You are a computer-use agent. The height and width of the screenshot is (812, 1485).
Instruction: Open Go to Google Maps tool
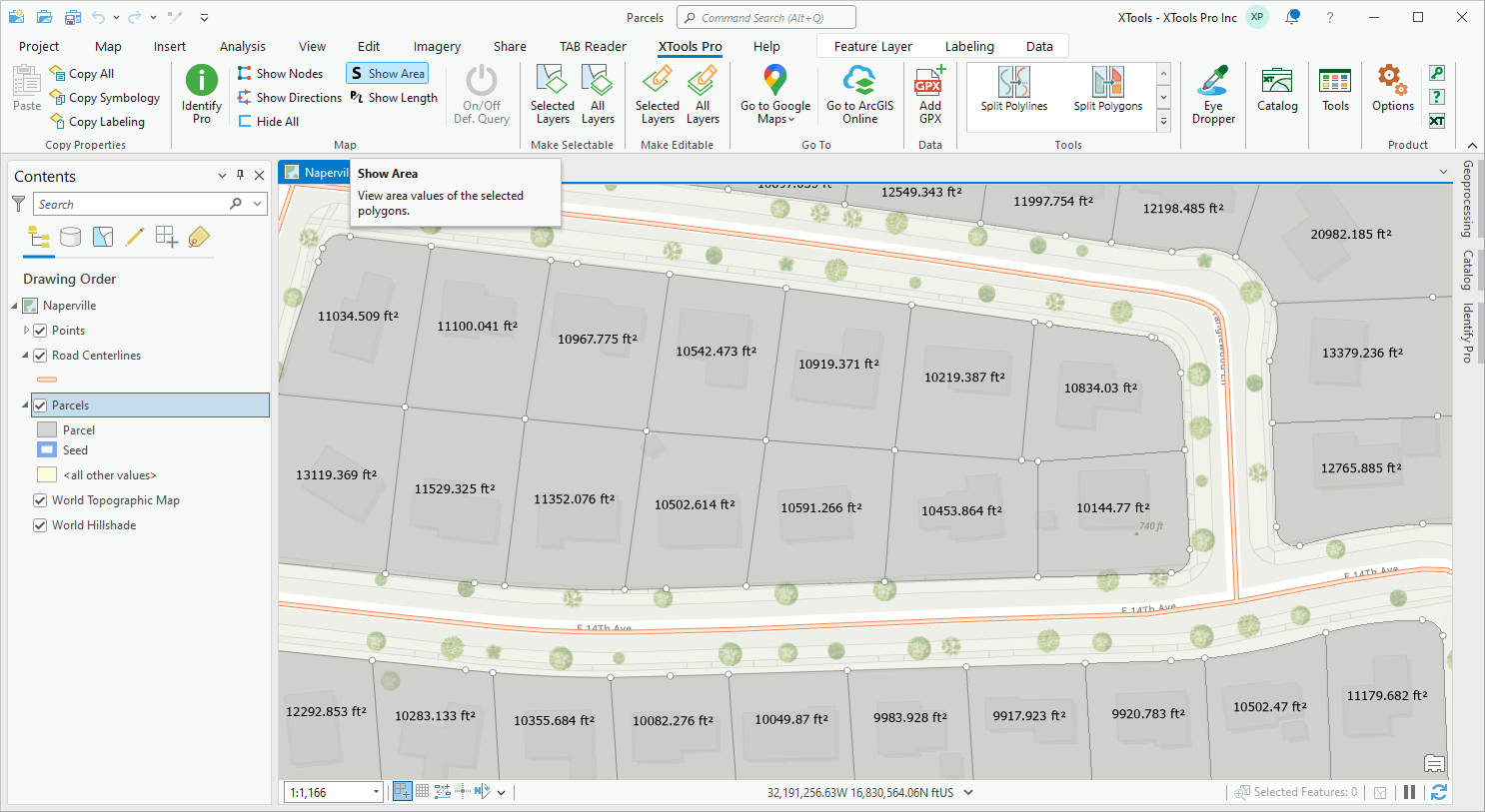775,82
